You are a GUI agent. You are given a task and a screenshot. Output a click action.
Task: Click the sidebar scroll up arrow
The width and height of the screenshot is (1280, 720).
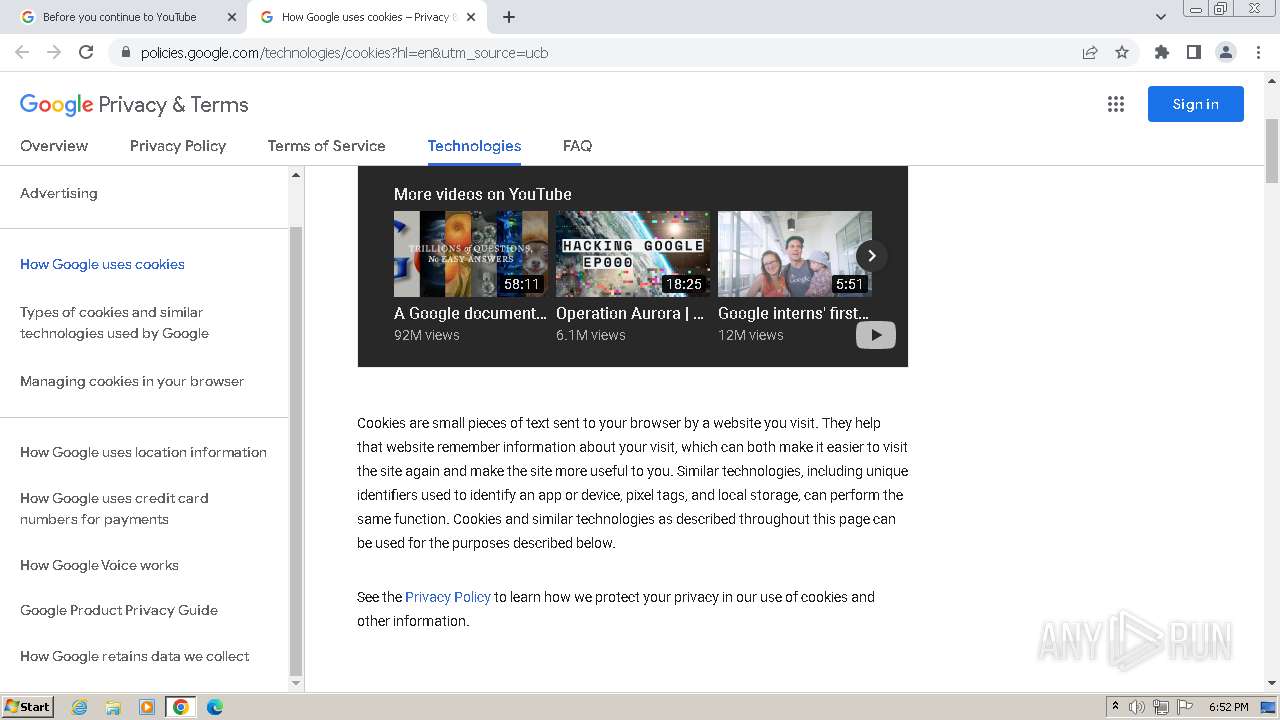[296, 175]
